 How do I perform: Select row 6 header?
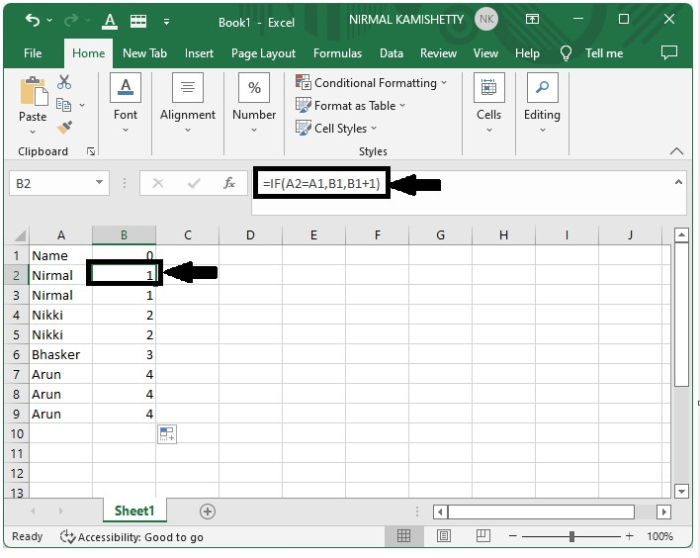click(17, 355)
